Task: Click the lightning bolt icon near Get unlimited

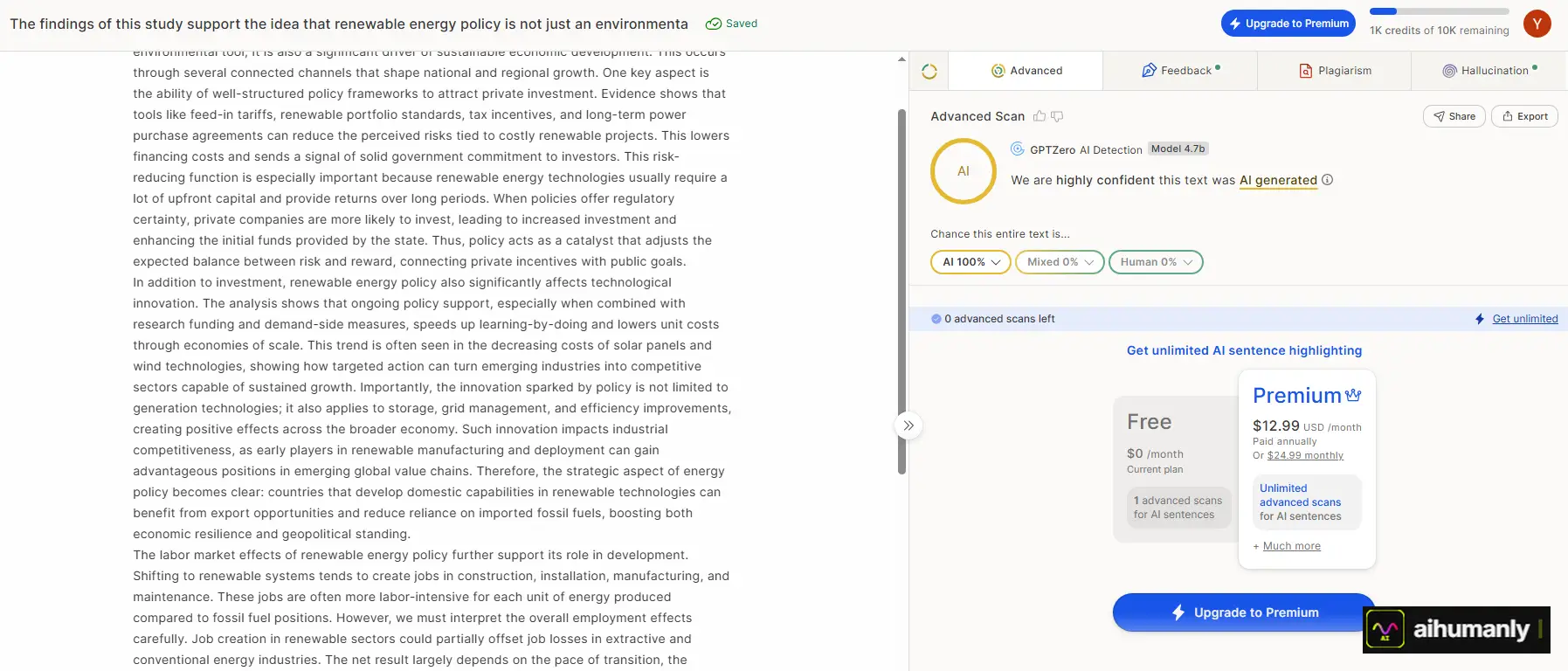Action: coord(1480,319)
